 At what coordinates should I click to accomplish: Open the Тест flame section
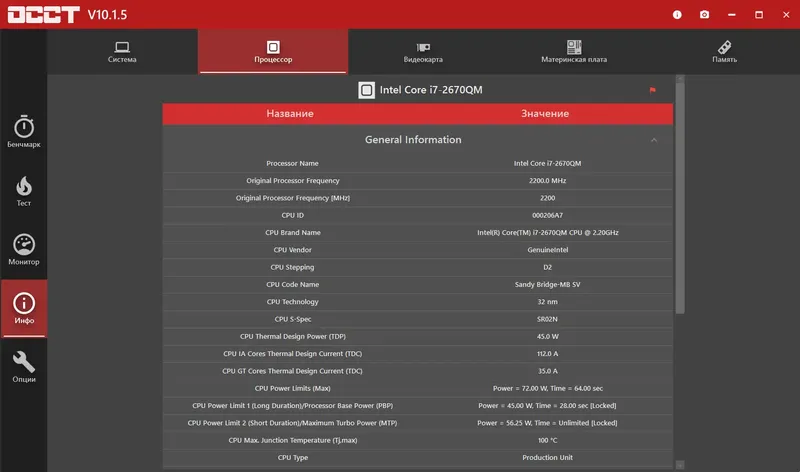pyautogui.click(x=23, y=191)
